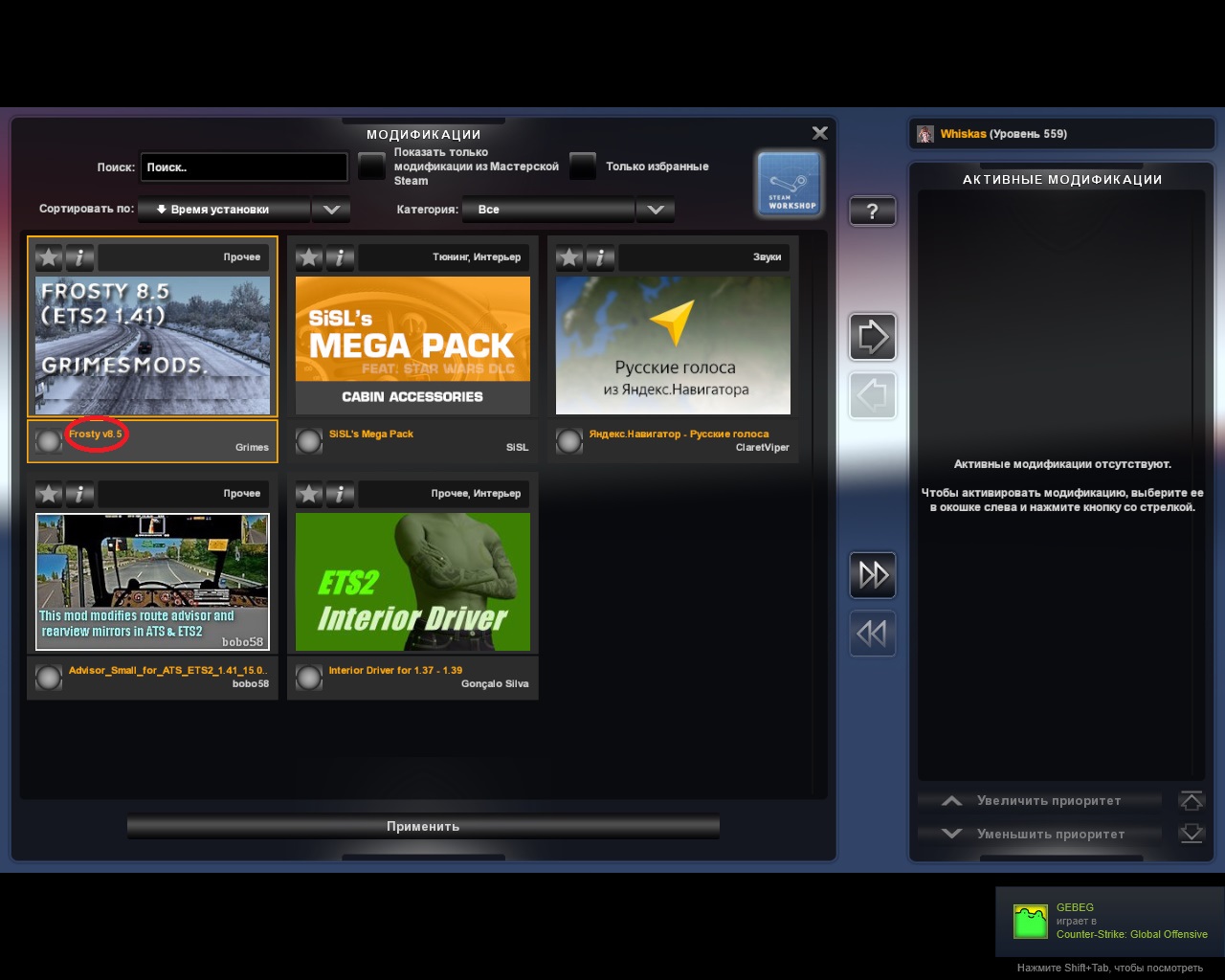Select the ETS2 Interior Driver thumbnail
Image resolution: width=1225 pixels, height=980 pixels.
(x=412, y=582)
